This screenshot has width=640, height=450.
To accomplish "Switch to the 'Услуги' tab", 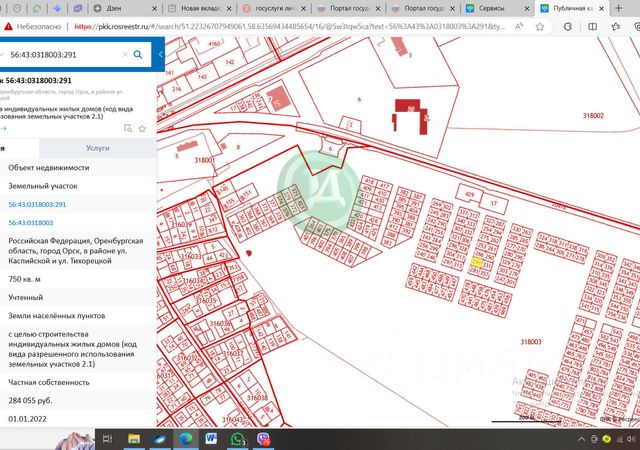I will pyautogui.click(x=98, y=147).
